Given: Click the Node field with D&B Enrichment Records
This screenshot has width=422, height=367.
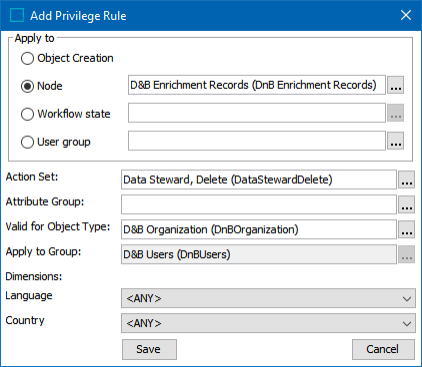Looking at the screenshot, I should (257, 85).
